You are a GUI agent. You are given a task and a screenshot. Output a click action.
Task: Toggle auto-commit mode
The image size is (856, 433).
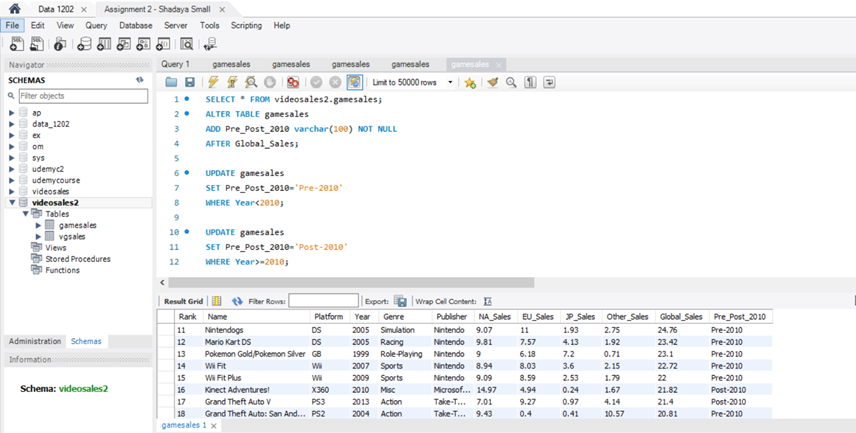coord(354,82)
